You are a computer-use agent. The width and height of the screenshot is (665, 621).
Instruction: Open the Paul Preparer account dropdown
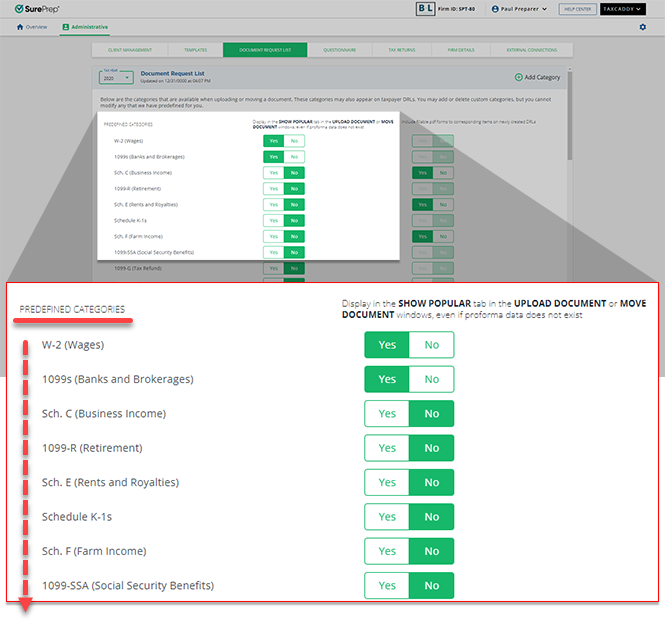519,9
